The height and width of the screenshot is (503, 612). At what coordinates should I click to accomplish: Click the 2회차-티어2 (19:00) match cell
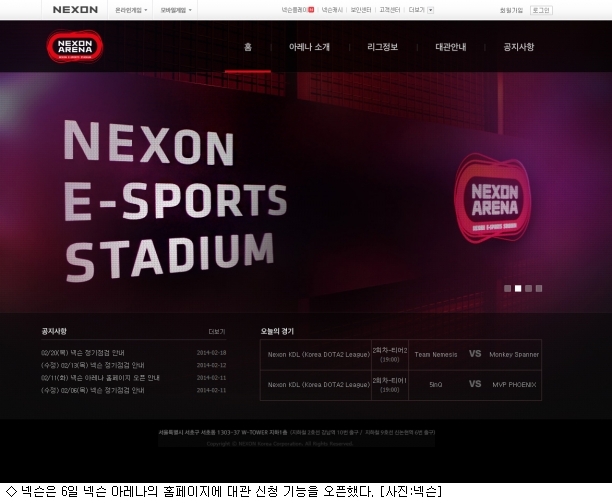(x=390, y=355)
